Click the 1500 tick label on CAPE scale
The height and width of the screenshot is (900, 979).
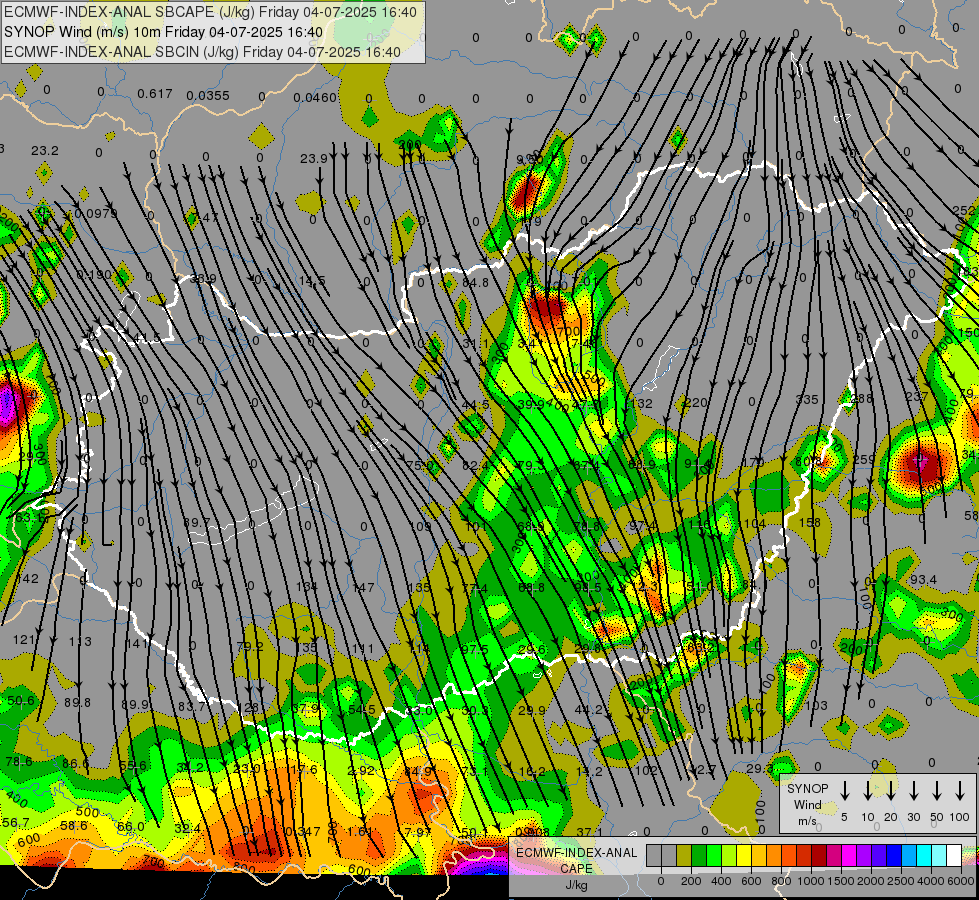click(841, 881)
